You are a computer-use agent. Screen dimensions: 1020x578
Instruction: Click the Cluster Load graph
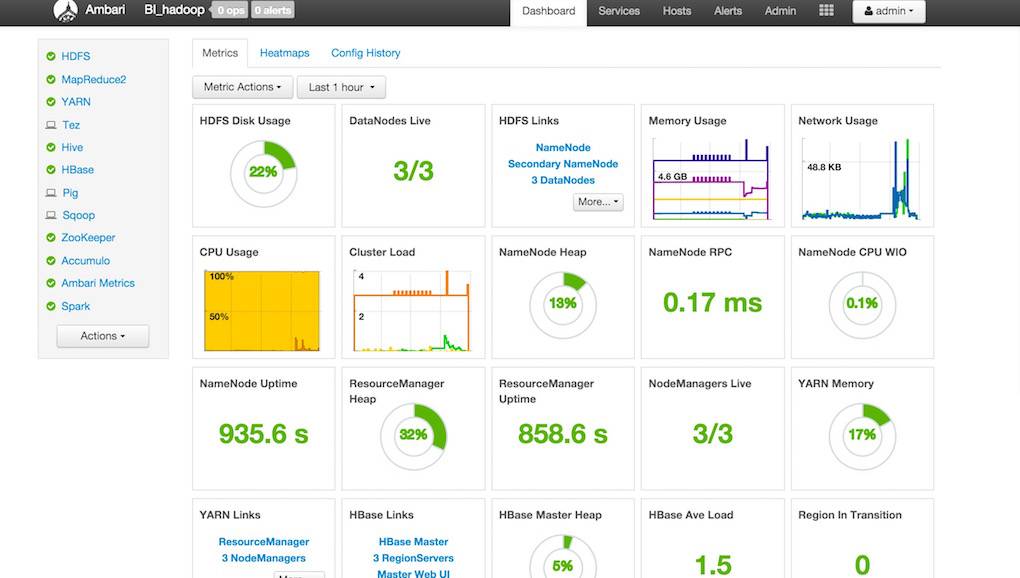(x=412, y=311)
